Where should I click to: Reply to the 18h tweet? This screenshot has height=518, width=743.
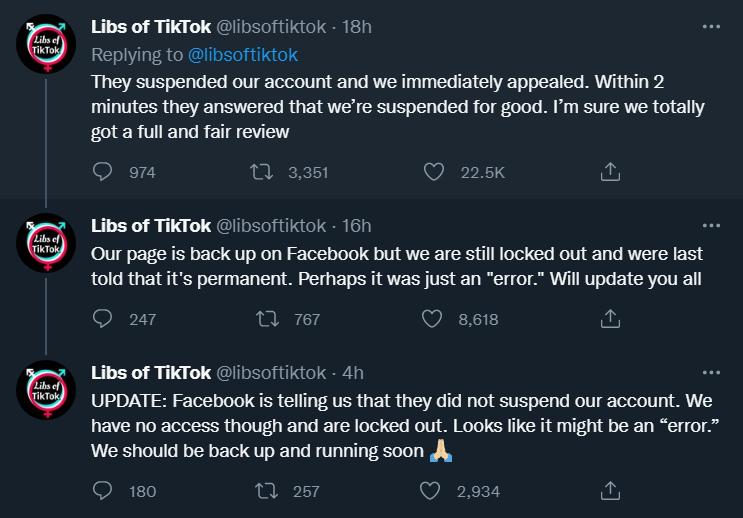pos(102,172)
